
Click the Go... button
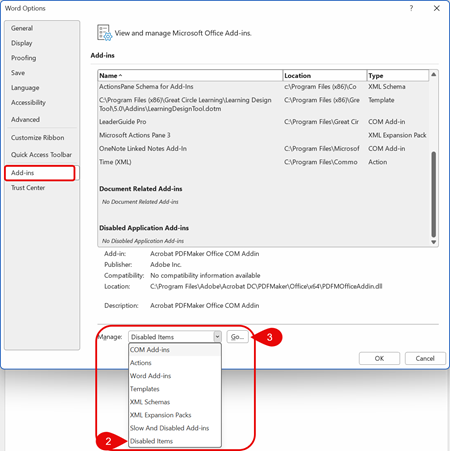(x=237, y=337)
